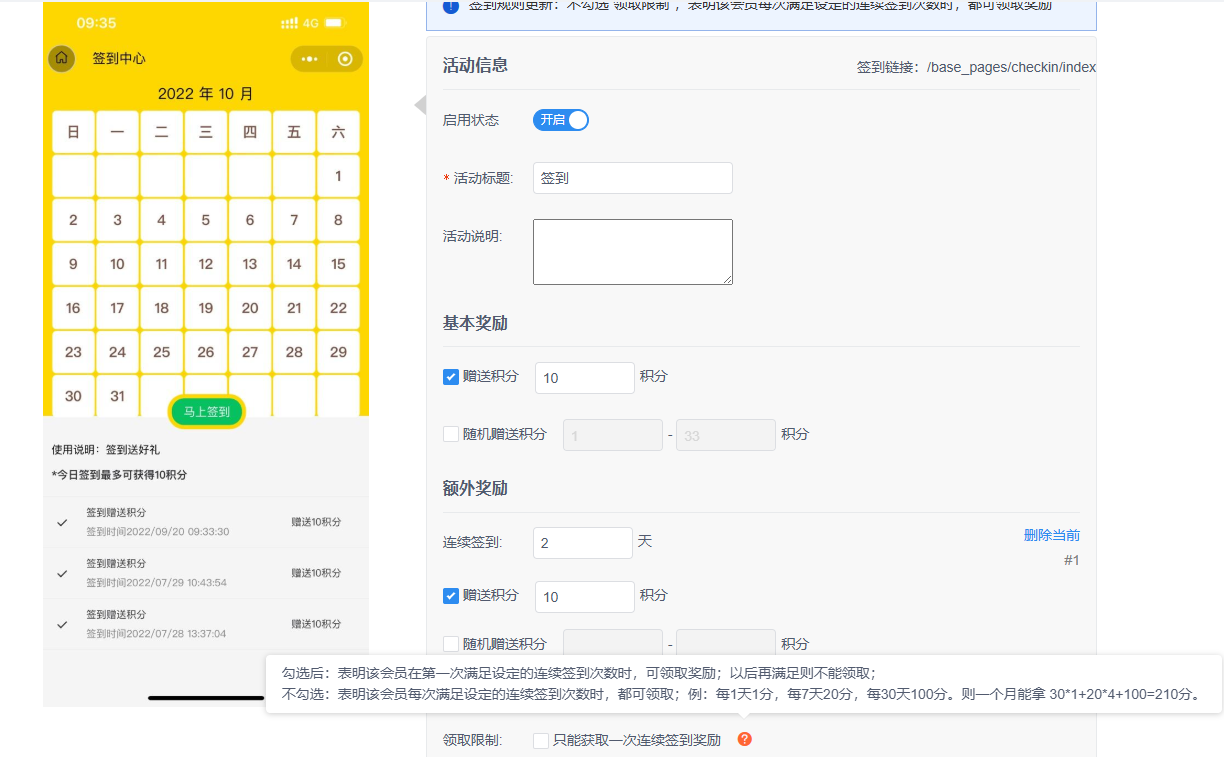
Task: Focus the 活动说明 text area
Action: [x=632, y=252]
